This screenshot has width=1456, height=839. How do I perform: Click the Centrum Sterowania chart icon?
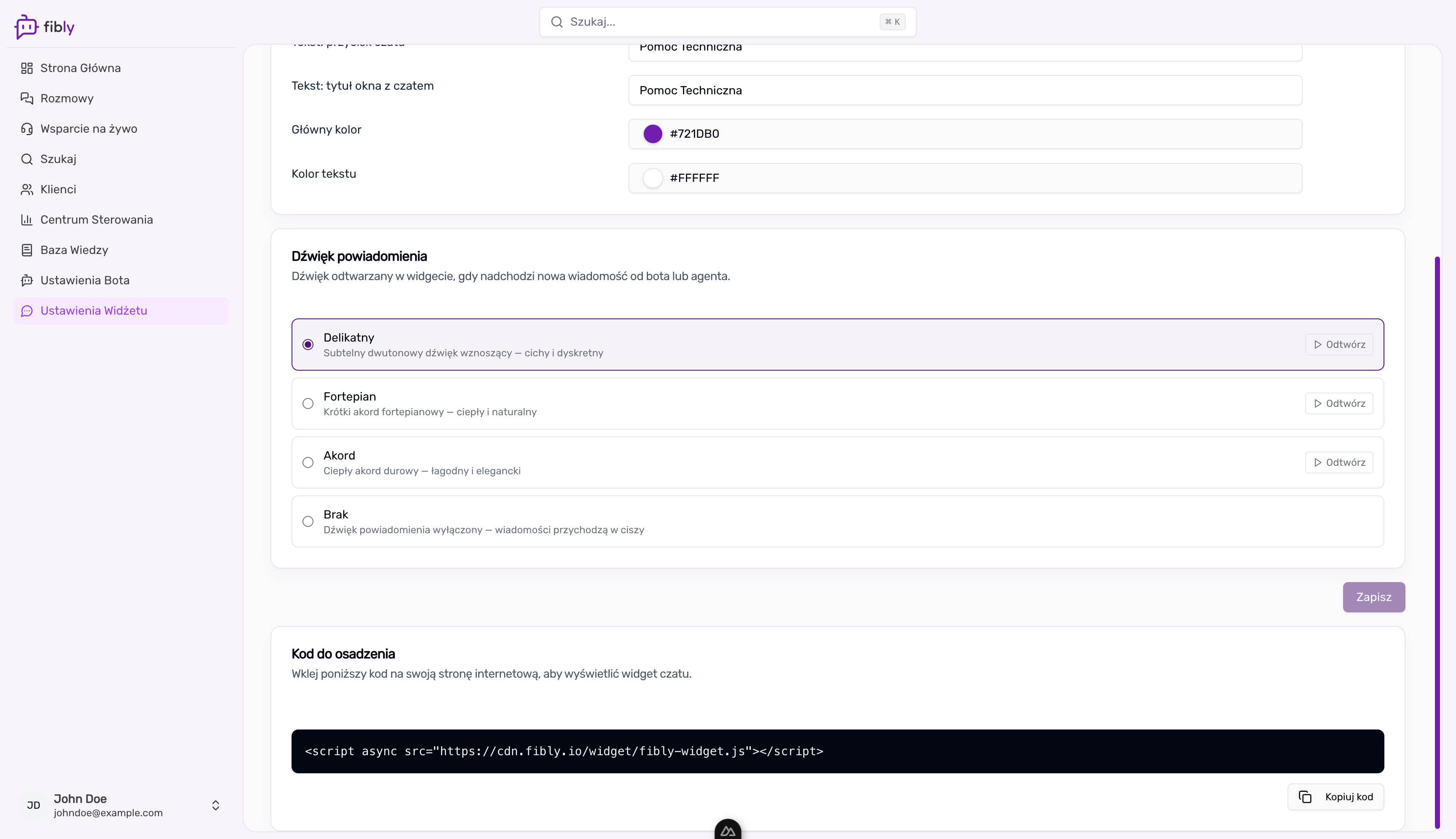(27, 219)
